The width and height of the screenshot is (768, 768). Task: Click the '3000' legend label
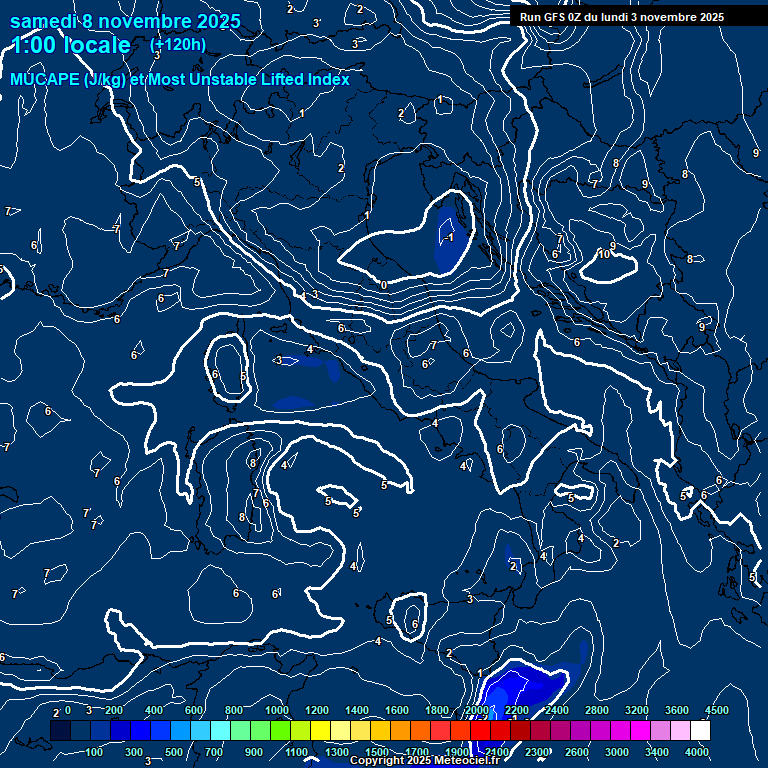[617, 752]
